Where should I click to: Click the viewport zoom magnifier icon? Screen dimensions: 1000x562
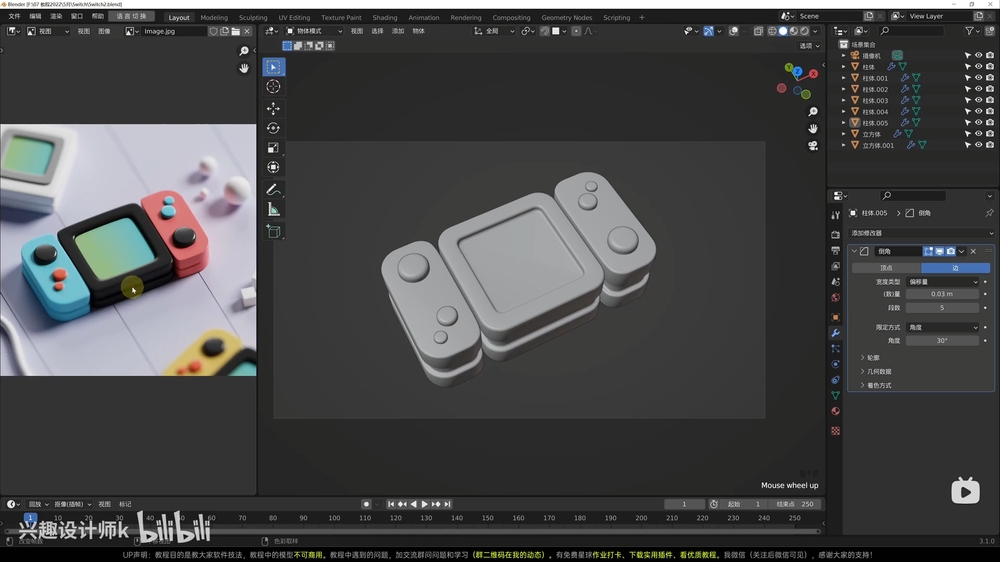[x=813, y=112]
